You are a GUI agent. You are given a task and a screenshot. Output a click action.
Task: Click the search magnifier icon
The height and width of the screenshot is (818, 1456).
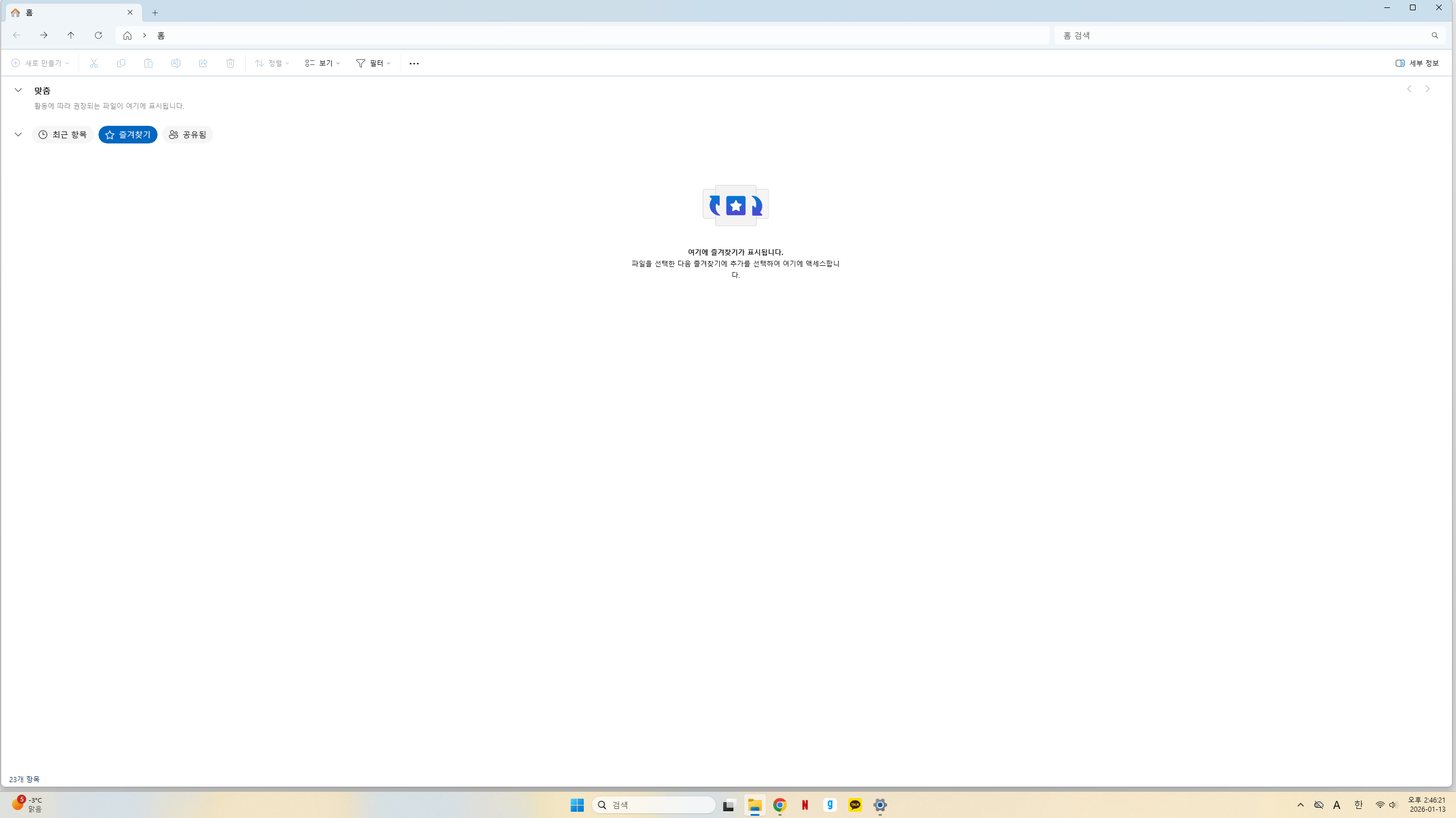pos(1434,35)
